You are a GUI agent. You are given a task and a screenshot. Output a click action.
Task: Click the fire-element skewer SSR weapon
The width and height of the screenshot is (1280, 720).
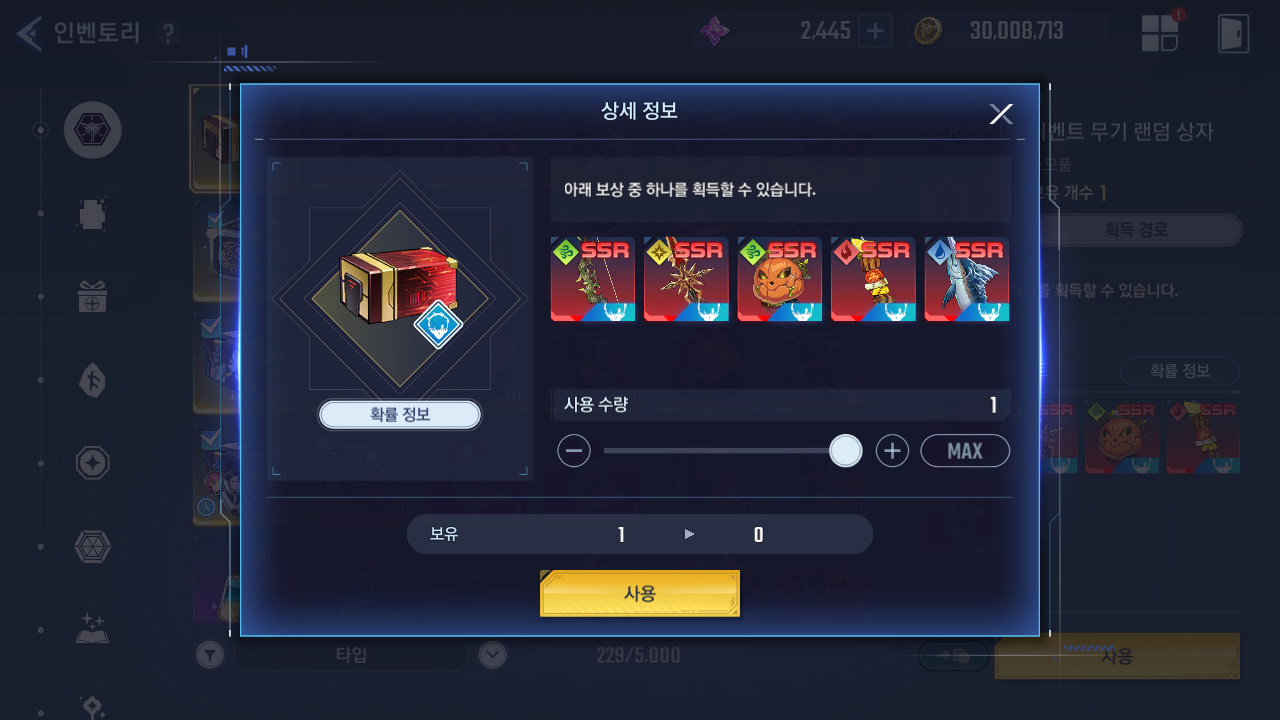pyautogui.click(x=873, y=279)
